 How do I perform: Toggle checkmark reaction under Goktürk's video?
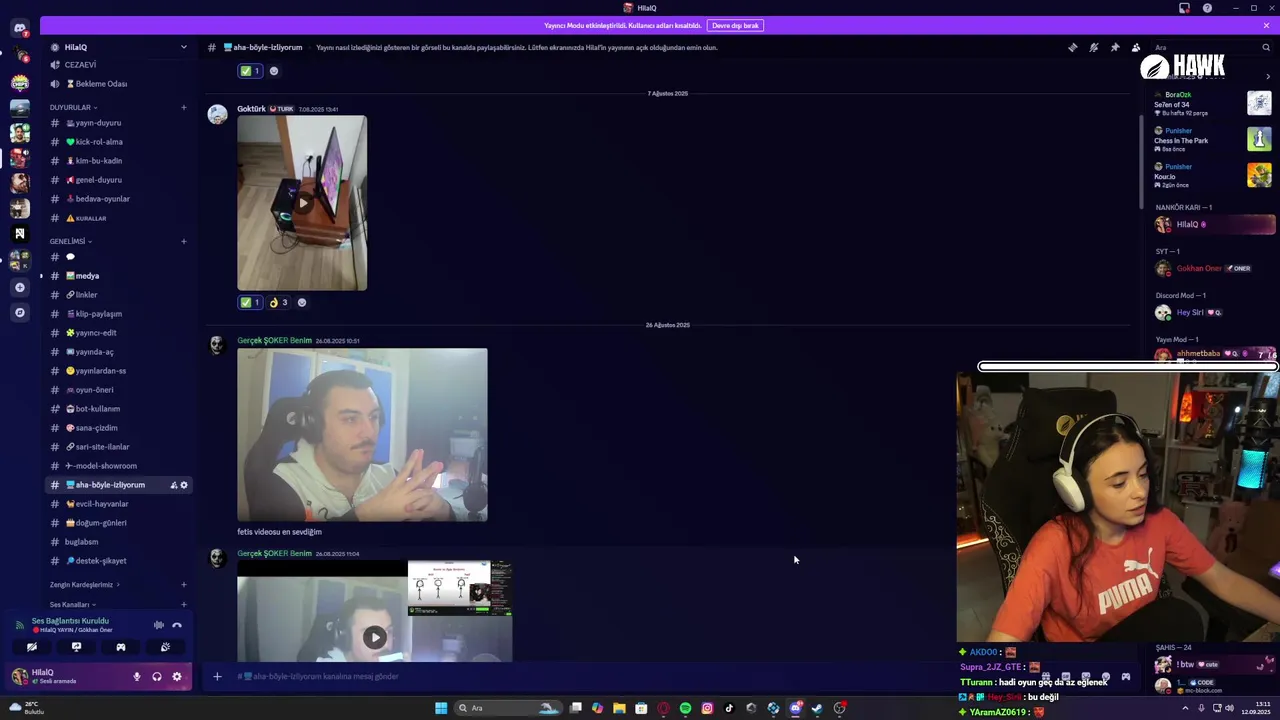coord(250,302)
